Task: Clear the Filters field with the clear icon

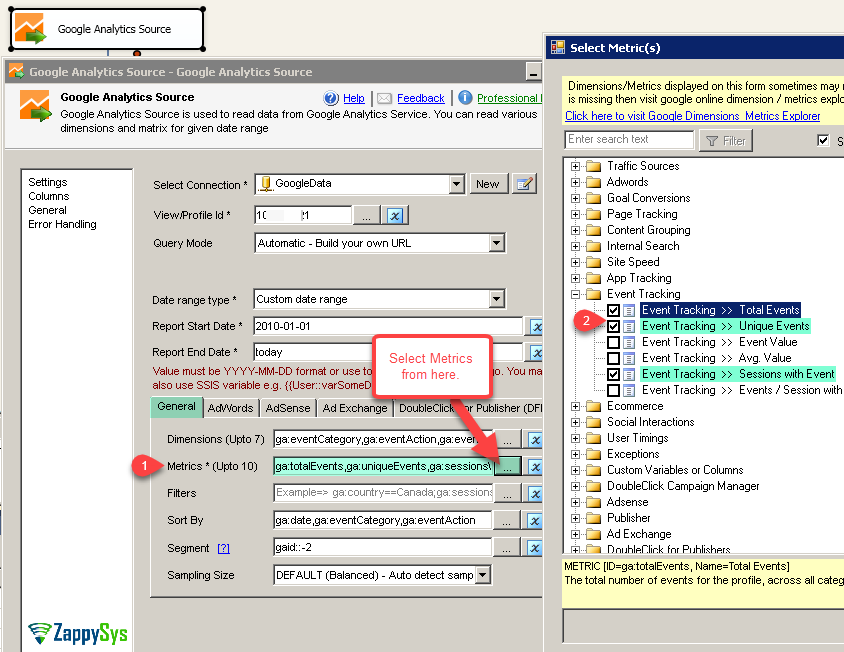Action: tap(534, 493)
